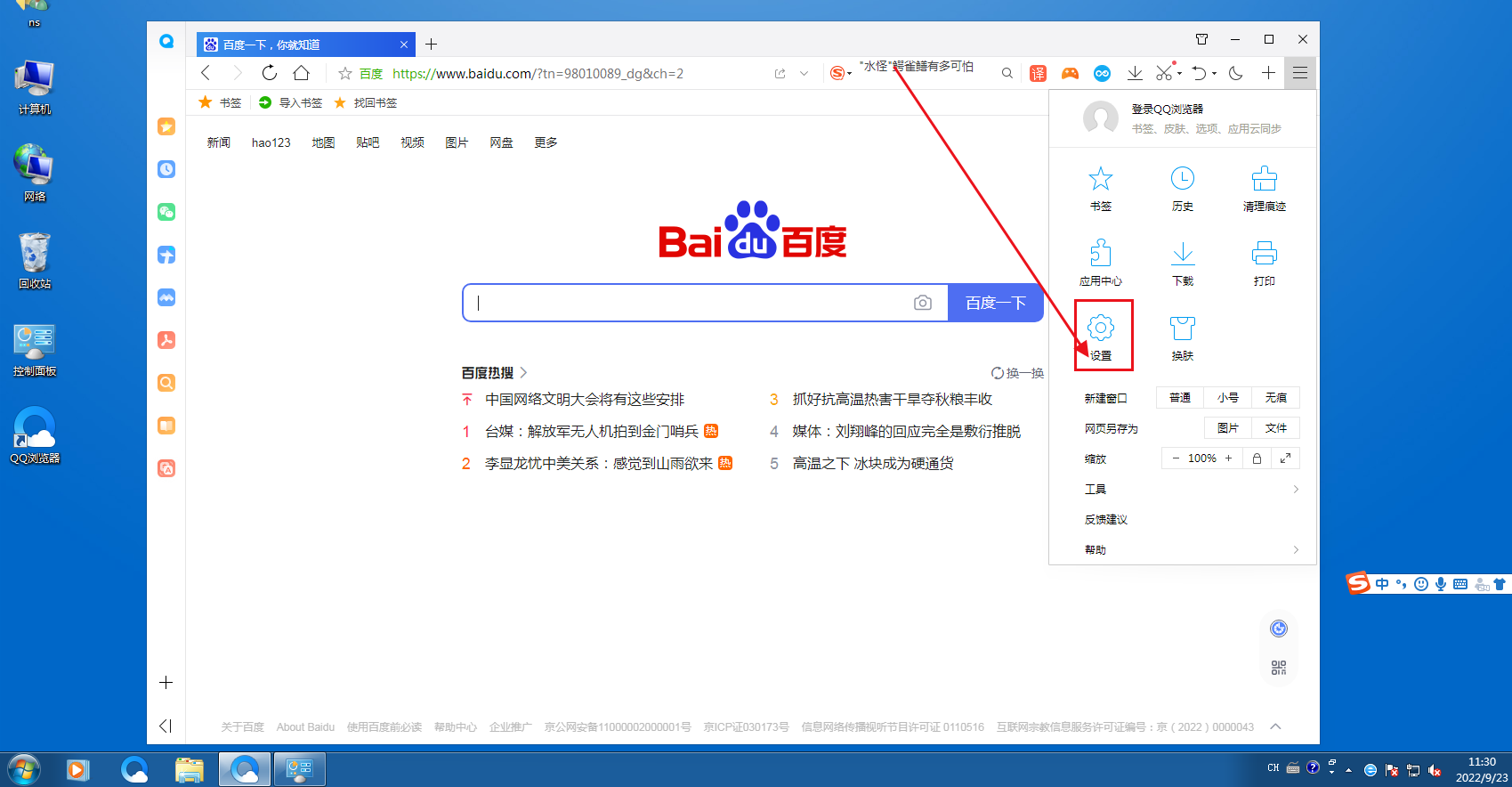Click 导入书签 in bookmarks bar
Viewport: 1512px width, 787px height.
291,102
